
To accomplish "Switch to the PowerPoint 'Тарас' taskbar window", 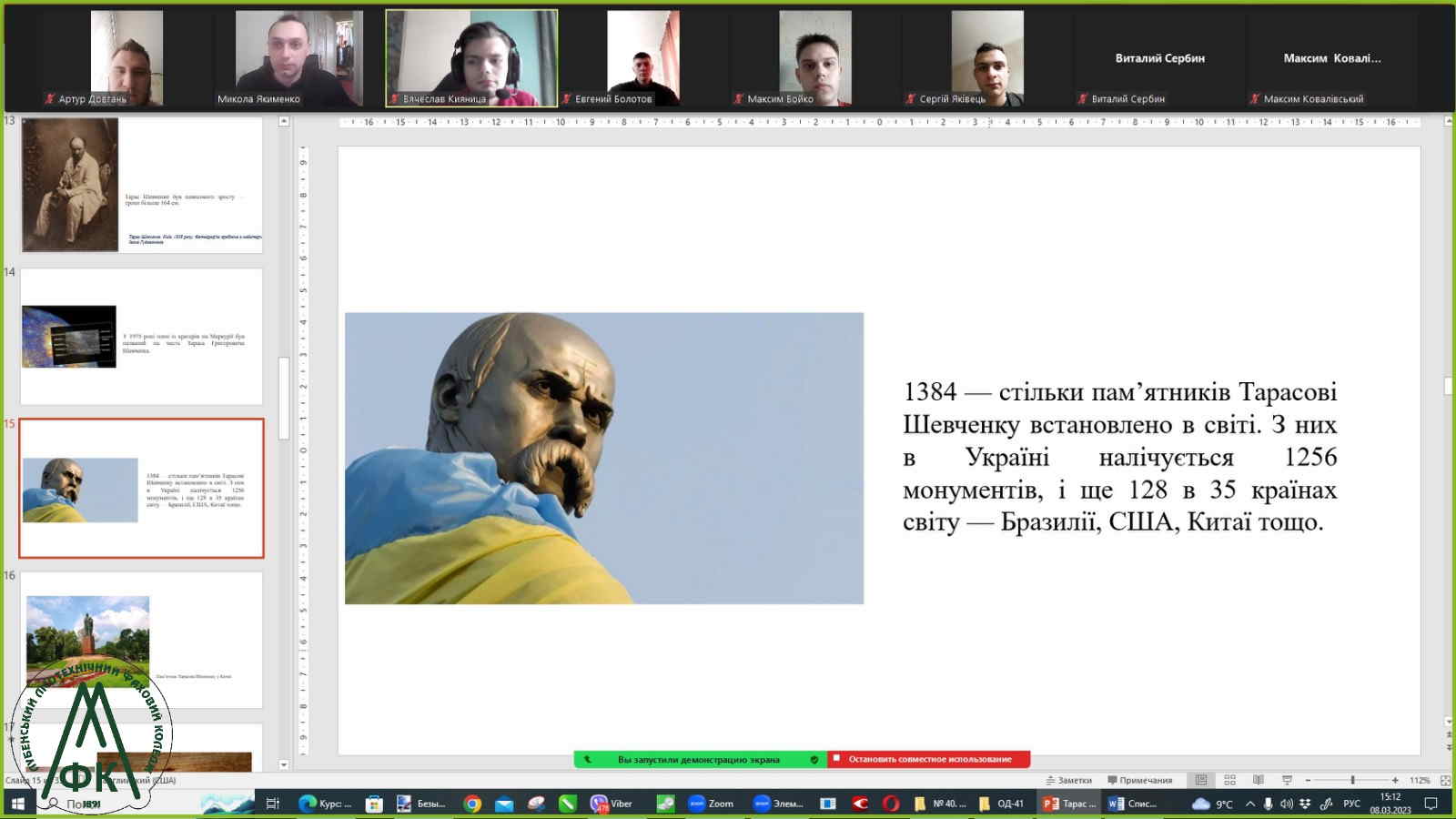I will click(x=1070, y=804).
